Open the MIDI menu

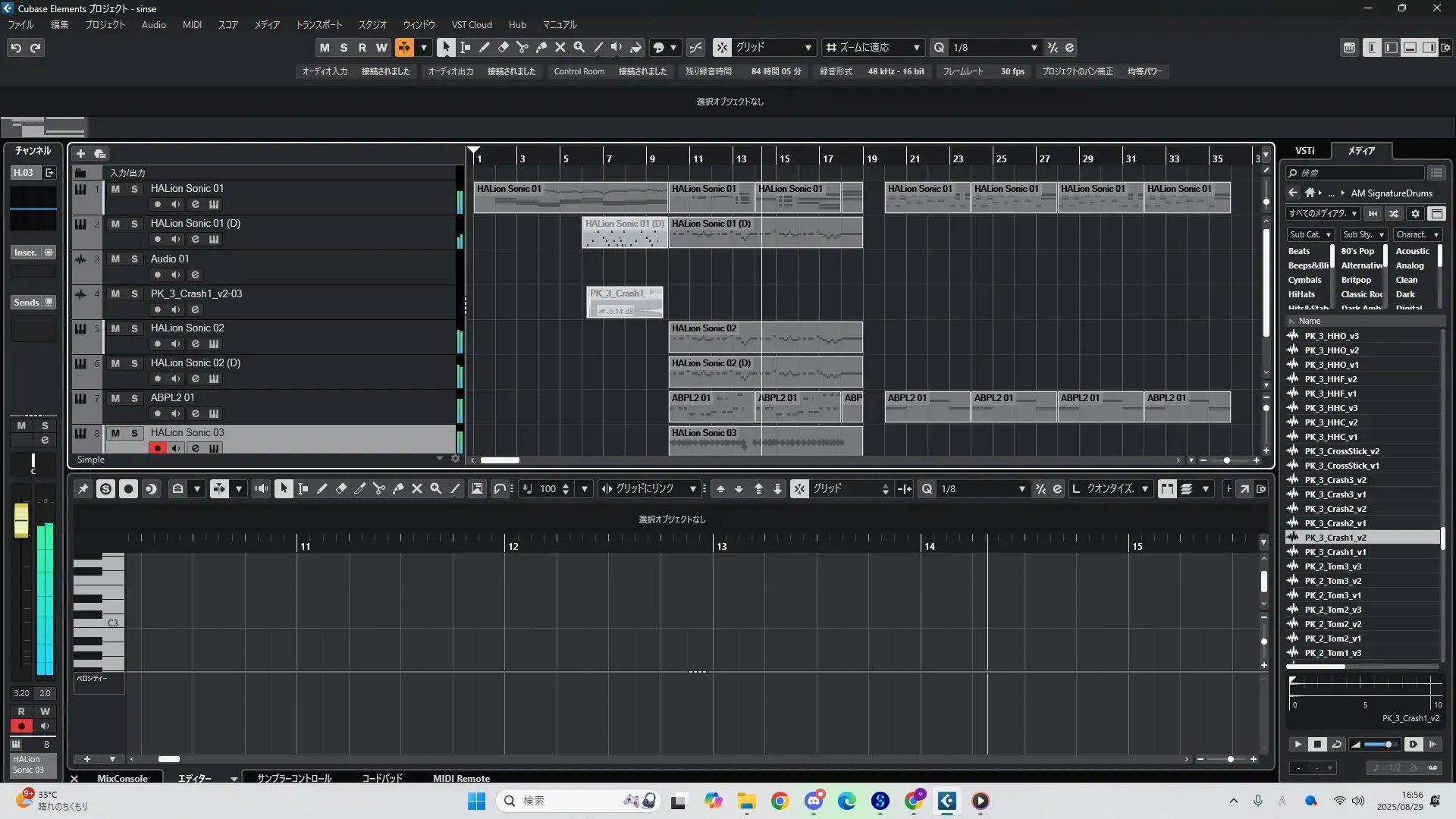click(192, 25)
